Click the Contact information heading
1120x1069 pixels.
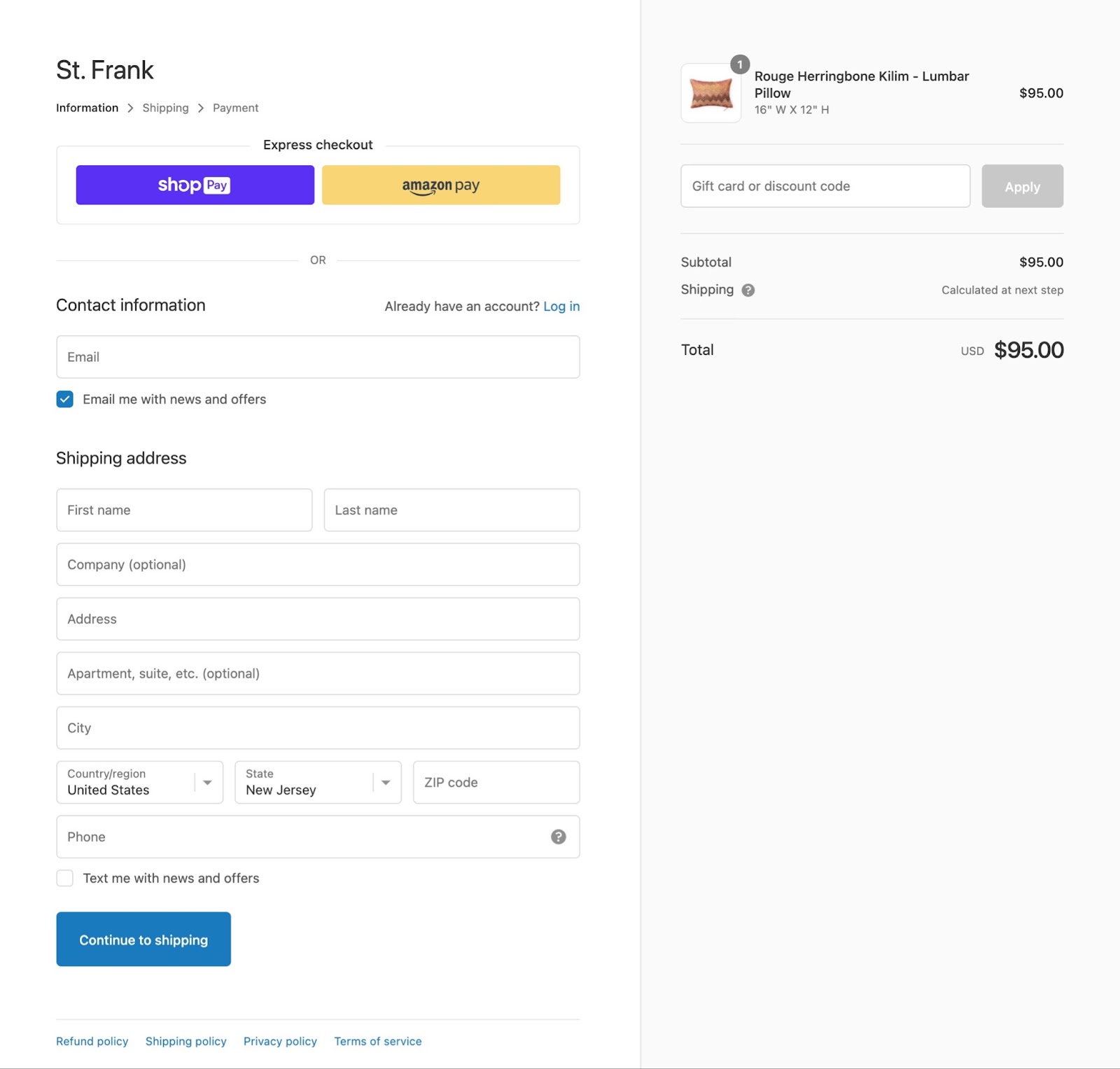point(131,305)
